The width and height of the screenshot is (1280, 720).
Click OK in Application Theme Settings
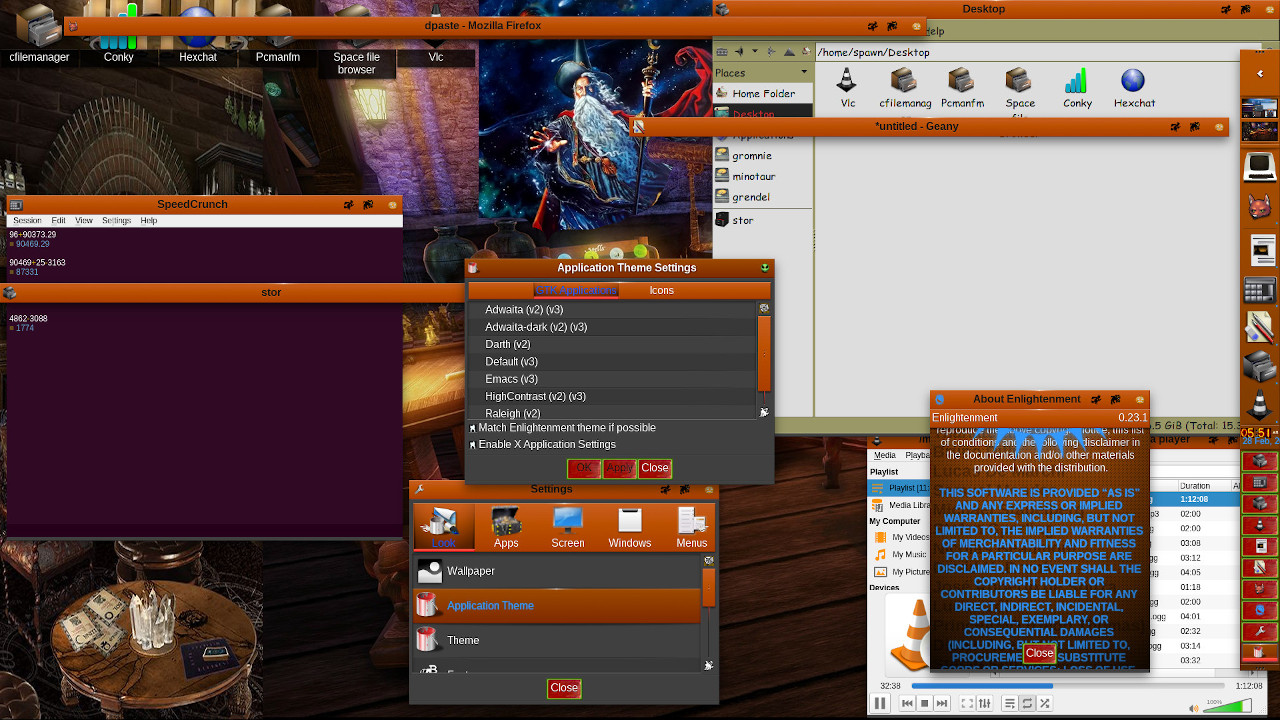[584, 468]
